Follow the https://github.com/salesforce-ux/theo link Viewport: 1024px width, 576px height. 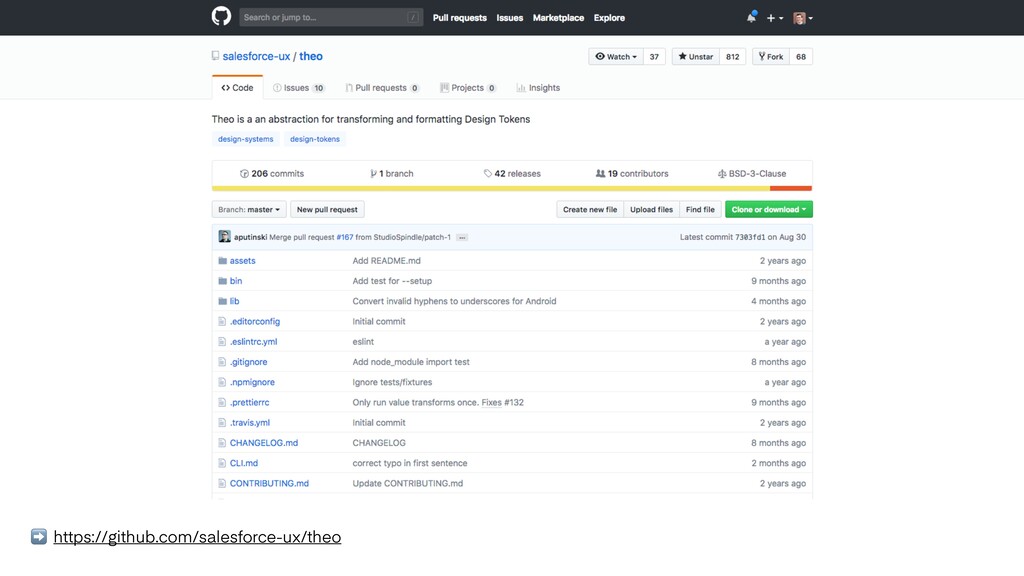point(197,537)
